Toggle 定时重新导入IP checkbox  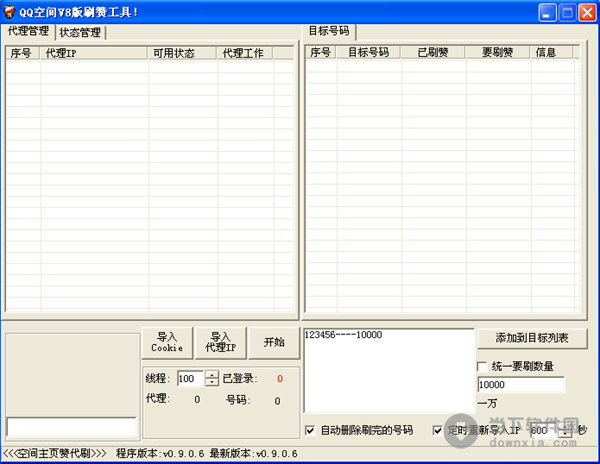point(437,431)
